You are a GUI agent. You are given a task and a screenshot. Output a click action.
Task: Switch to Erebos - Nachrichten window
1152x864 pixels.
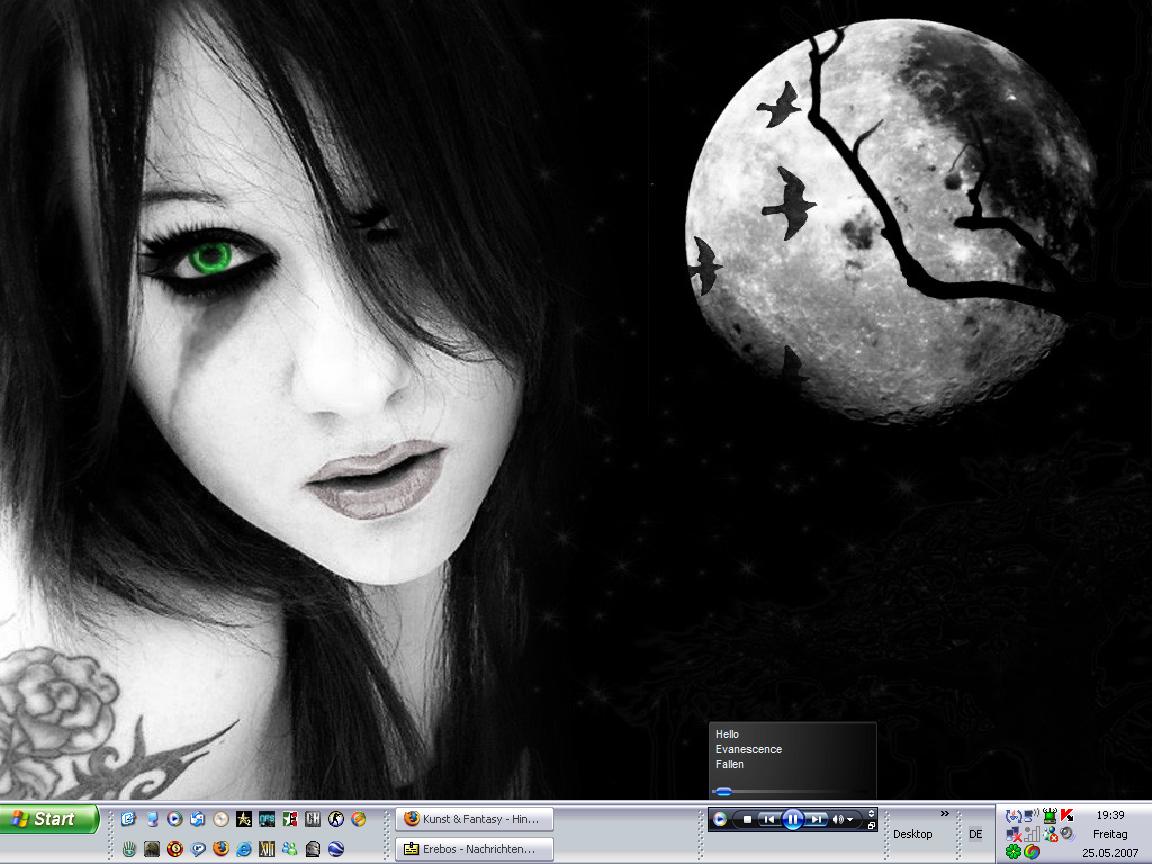475,849
